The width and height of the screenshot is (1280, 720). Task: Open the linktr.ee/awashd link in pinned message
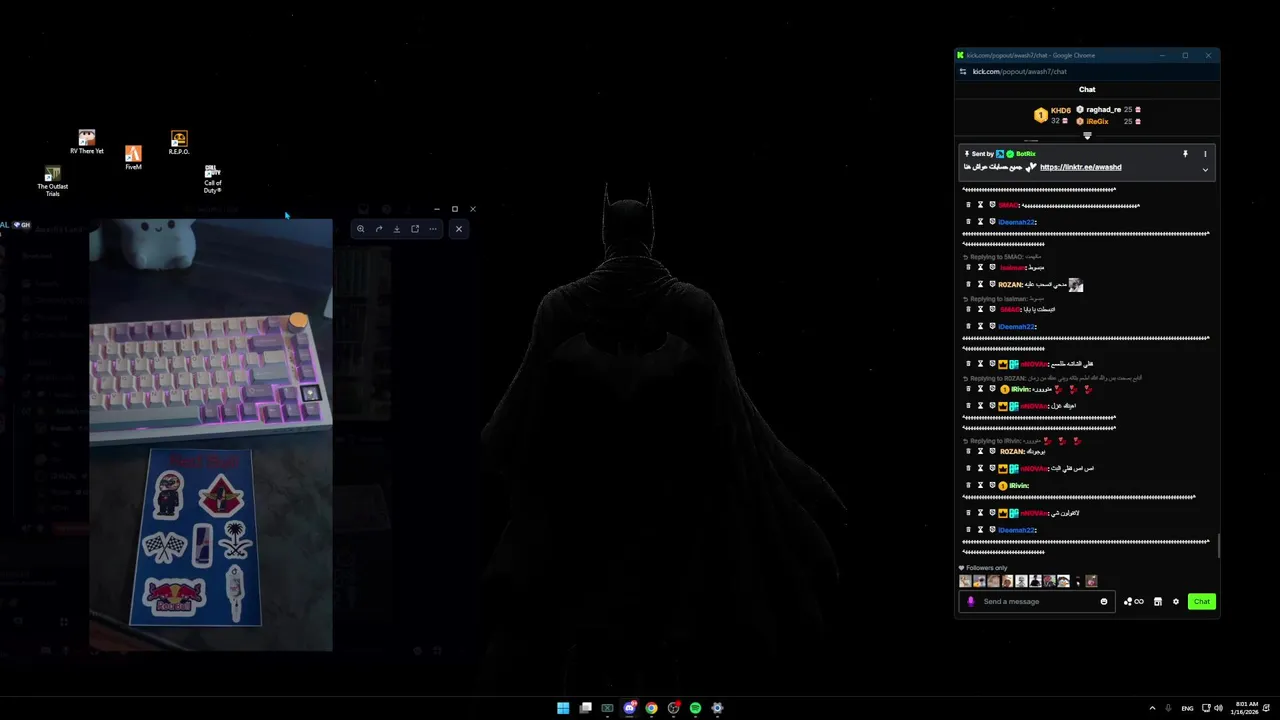1081,167
